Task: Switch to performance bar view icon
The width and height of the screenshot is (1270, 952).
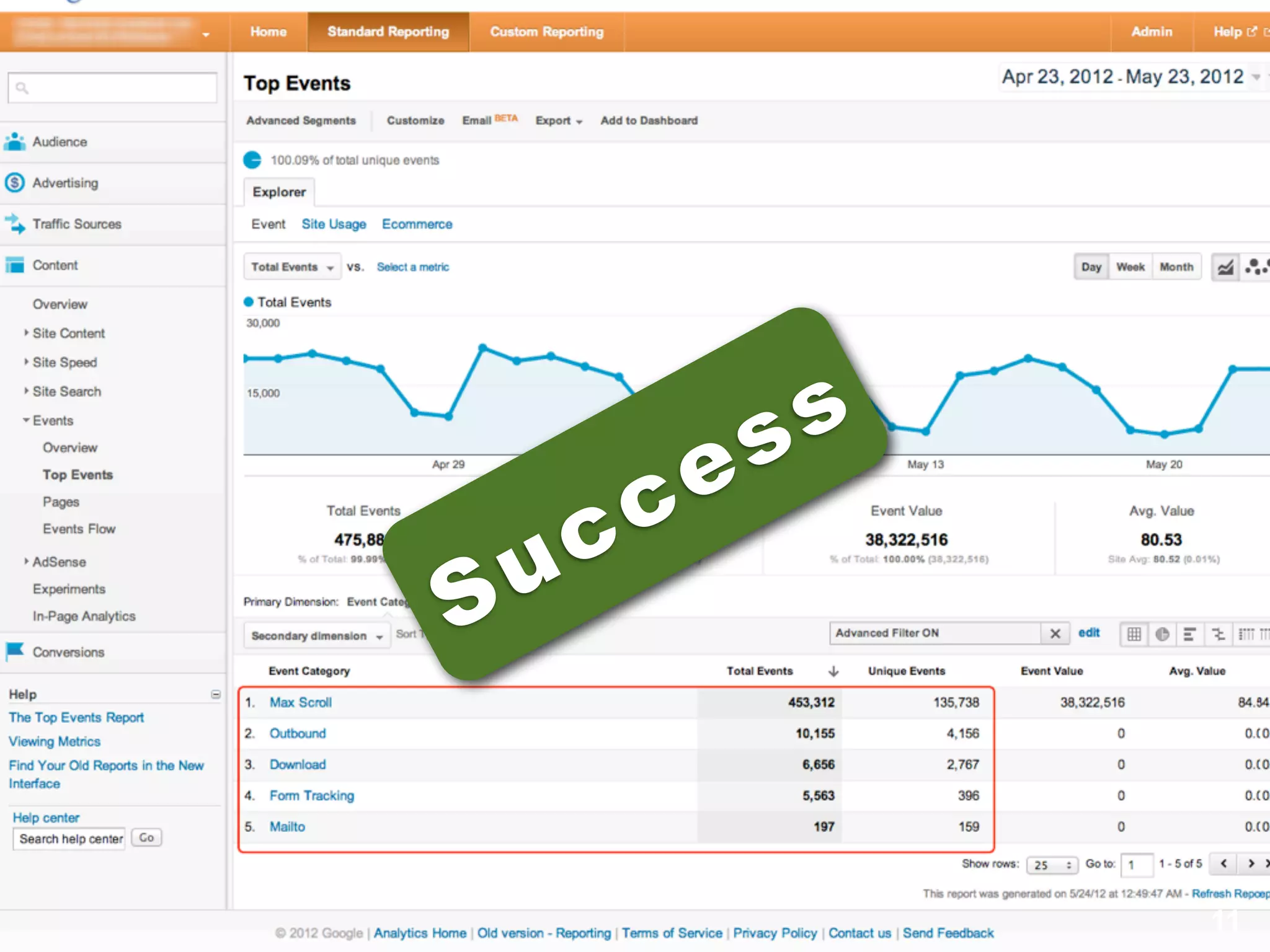Action: tap(1189, 634)
